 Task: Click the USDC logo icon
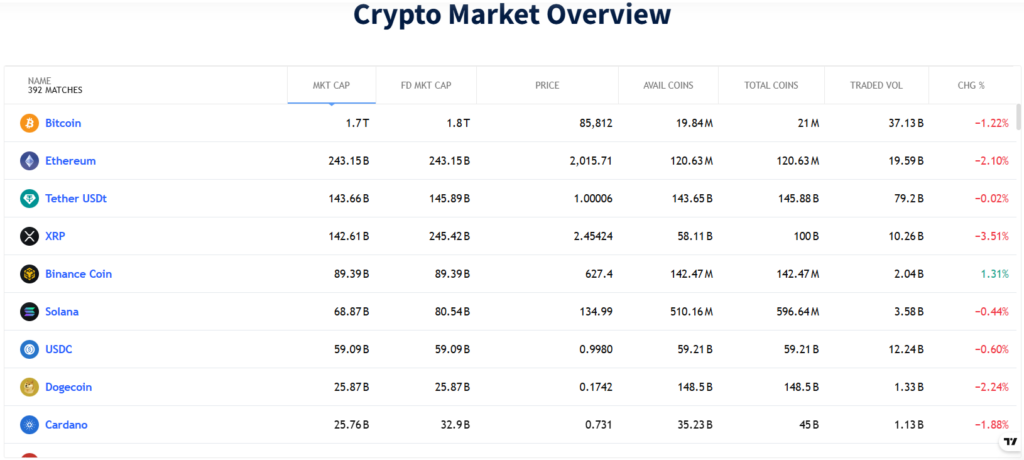click(x=29, y=349)
